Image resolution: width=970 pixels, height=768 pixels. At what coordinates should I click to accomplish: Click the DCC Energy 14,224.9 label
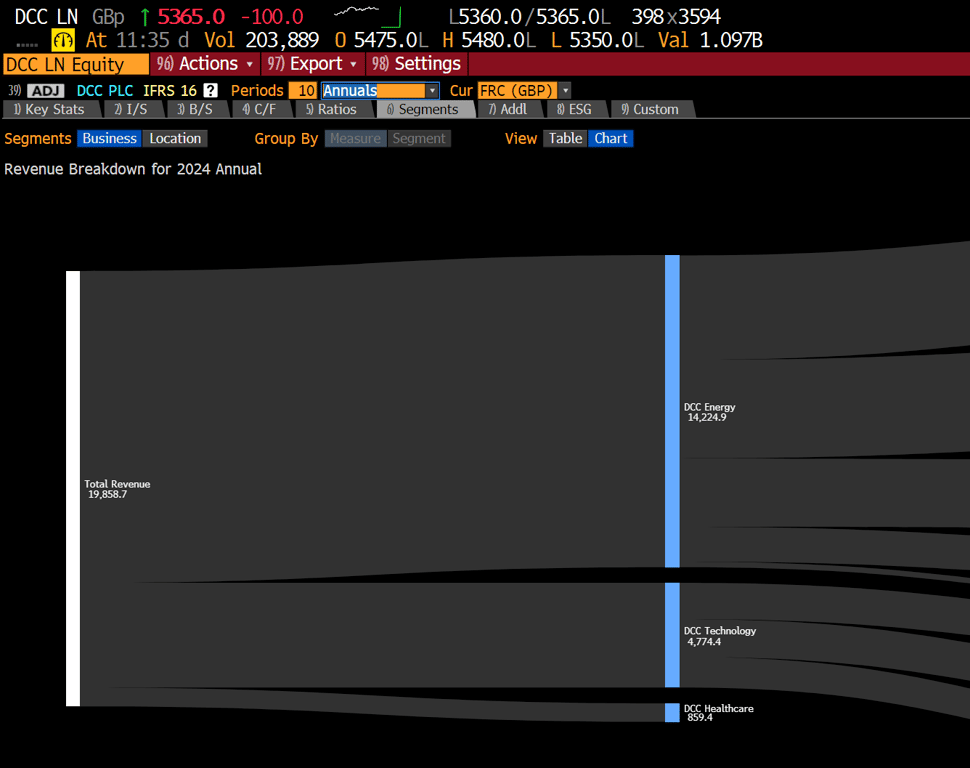tap(709, 412)
